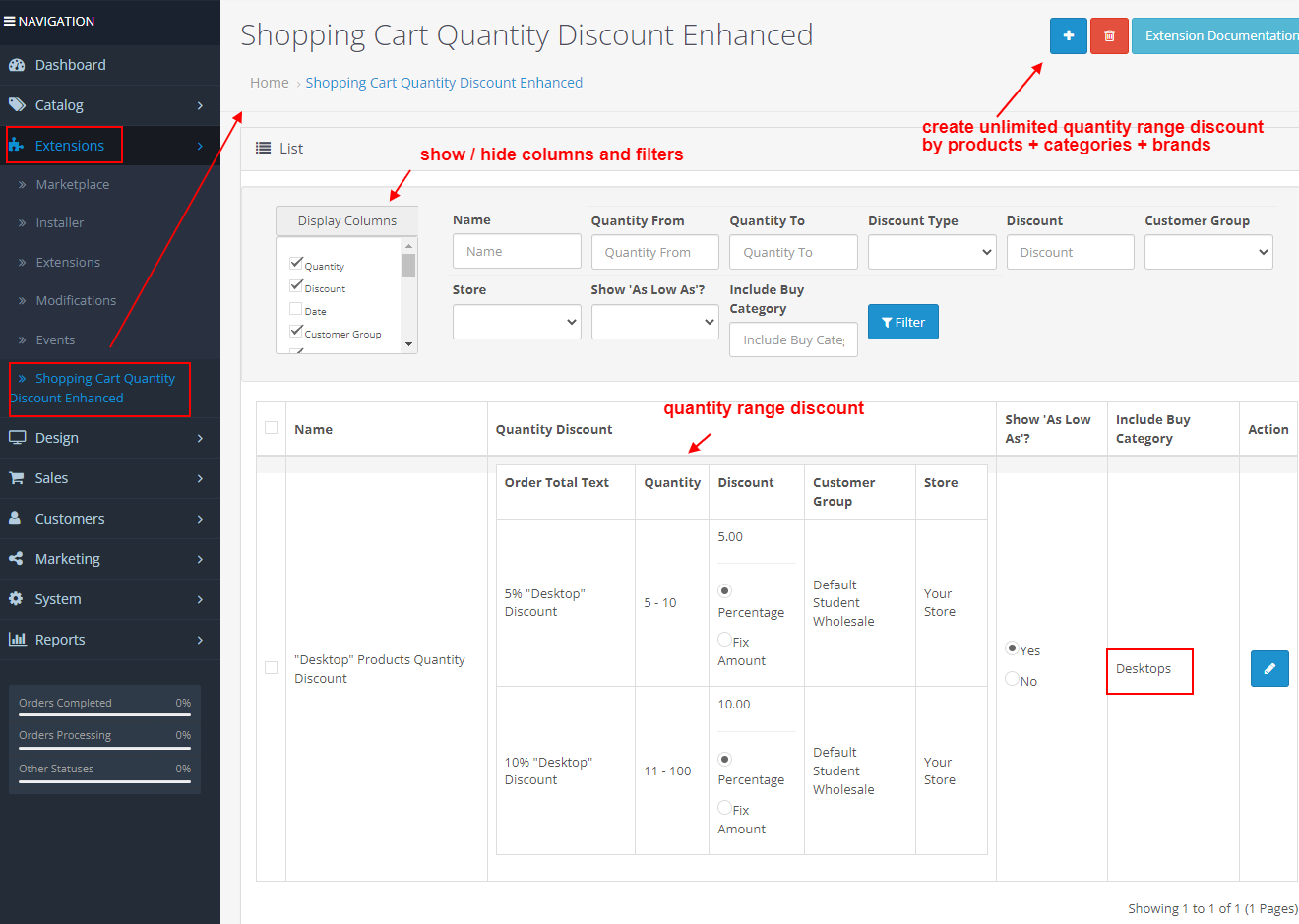
Task: Click the Customers sidebar icon
Action: (x=18, y=518)
